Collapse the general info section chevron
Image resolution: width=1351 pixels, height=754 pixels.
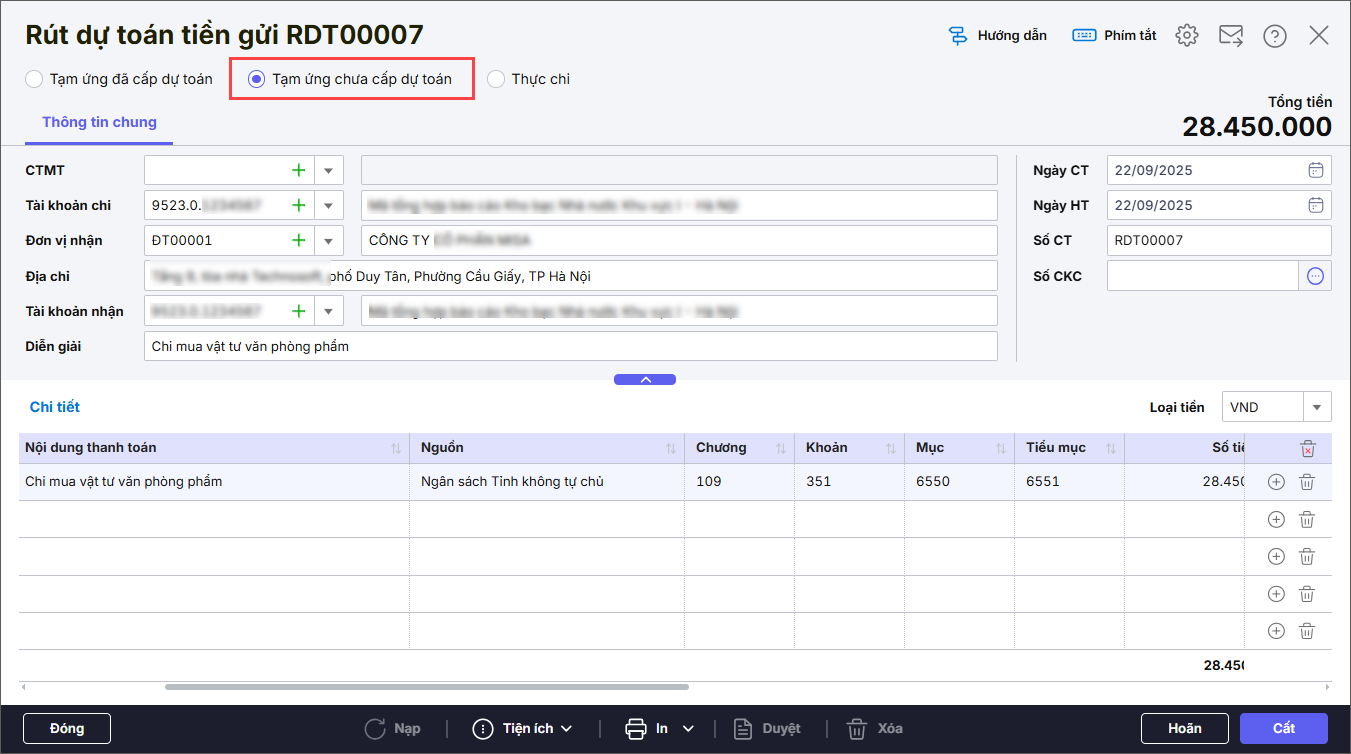[x=645, y=380]
